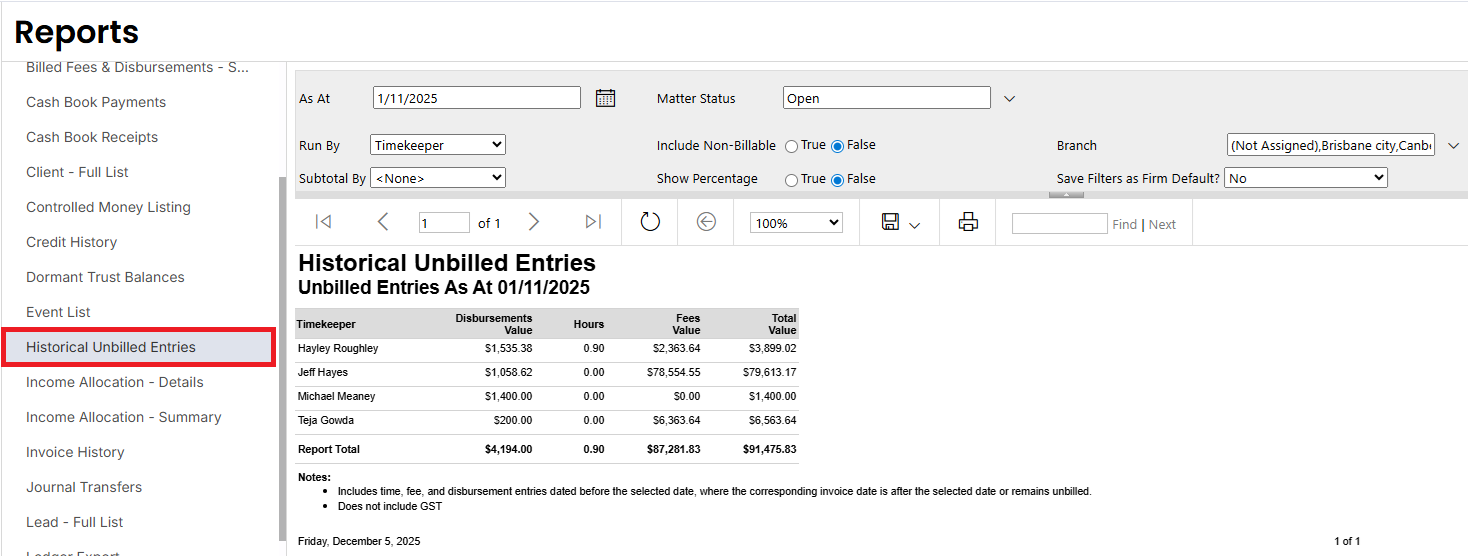Screen dimensions: 1468x556
Task: Set Include Non-Billable to False
Action: 838,146
